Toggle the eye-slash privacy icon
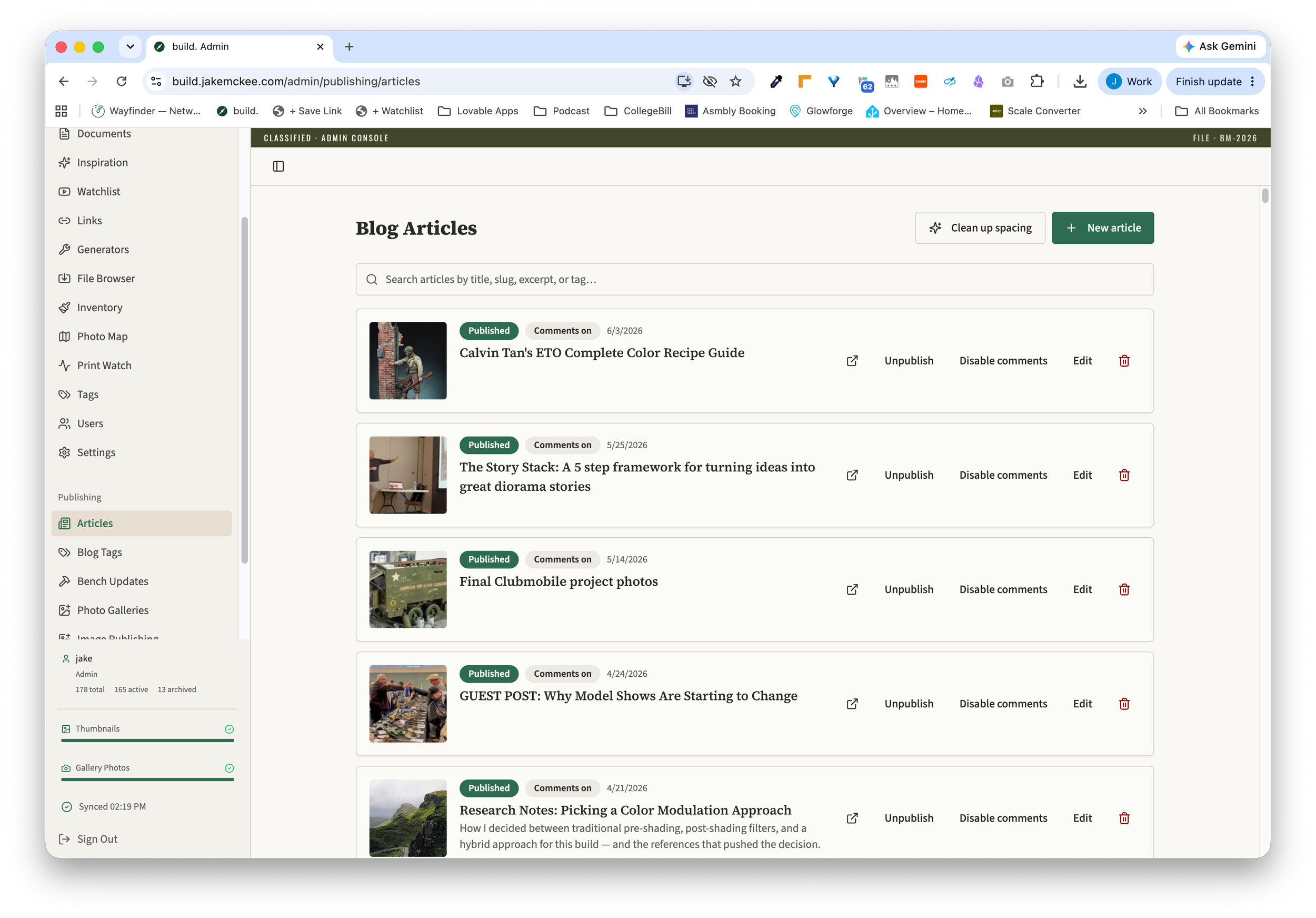 point(710,82)
